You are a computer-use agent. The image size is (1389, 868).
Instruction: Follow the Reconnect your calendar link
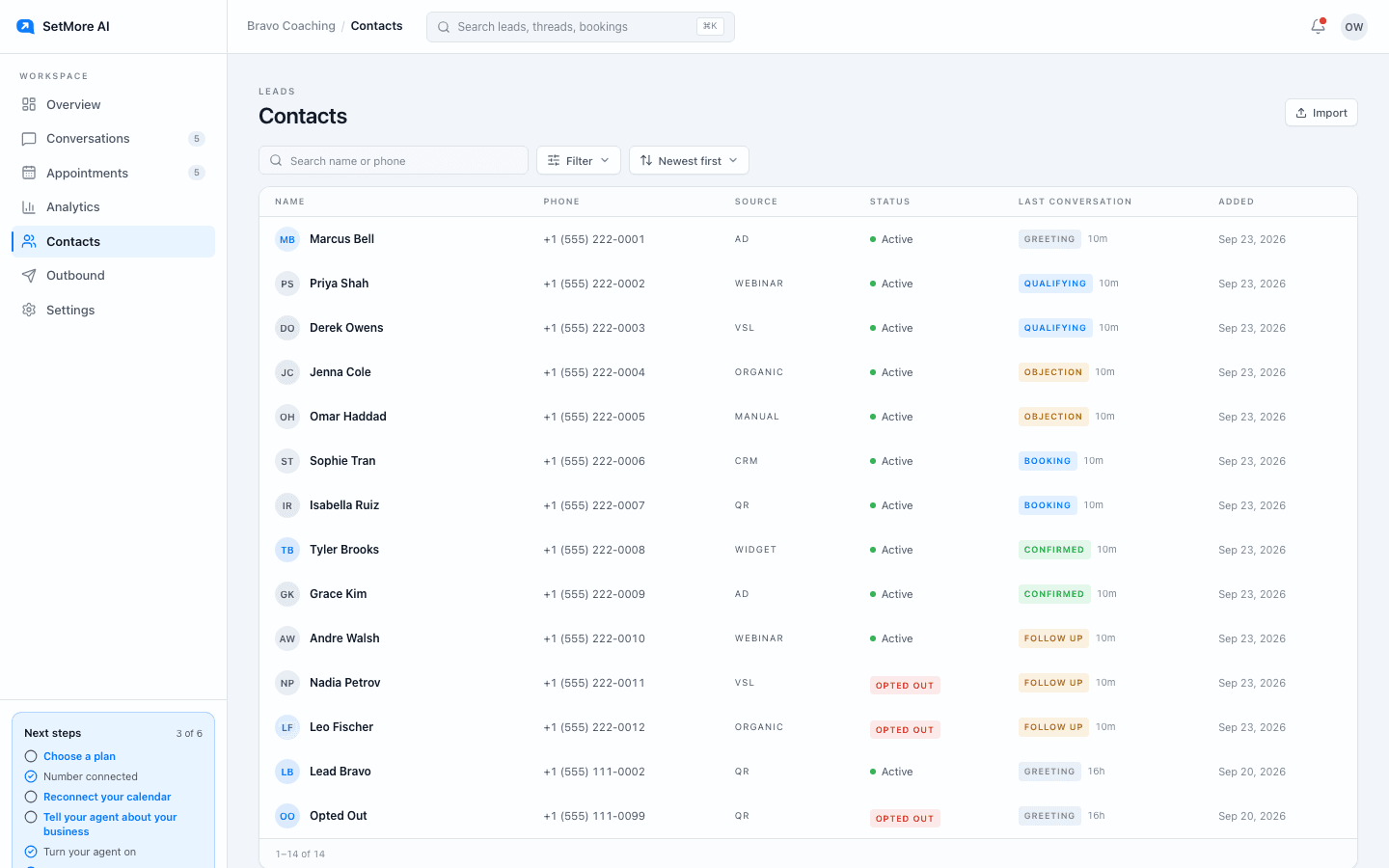(107, 797)
